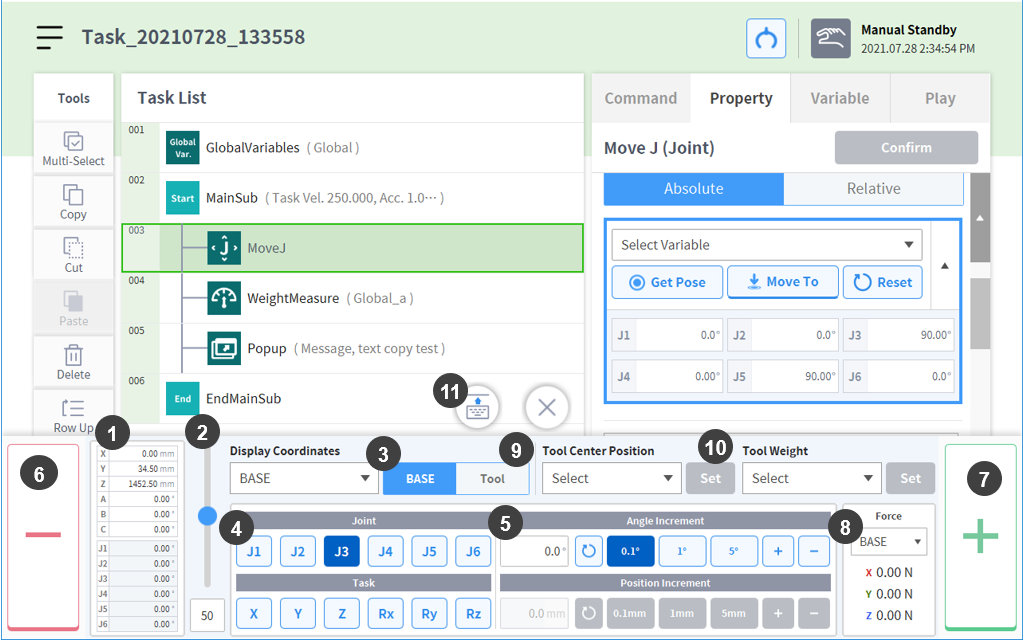Open the Force BASE coordinate dropdown

tap(888, 542)
